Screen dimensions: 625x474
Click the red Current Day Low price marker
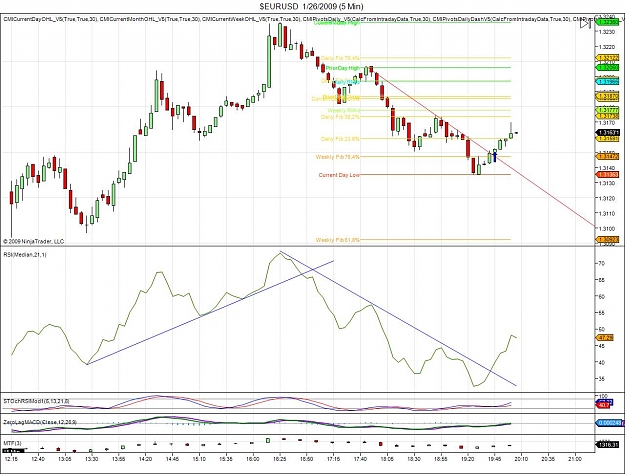[x=607, y=175]
